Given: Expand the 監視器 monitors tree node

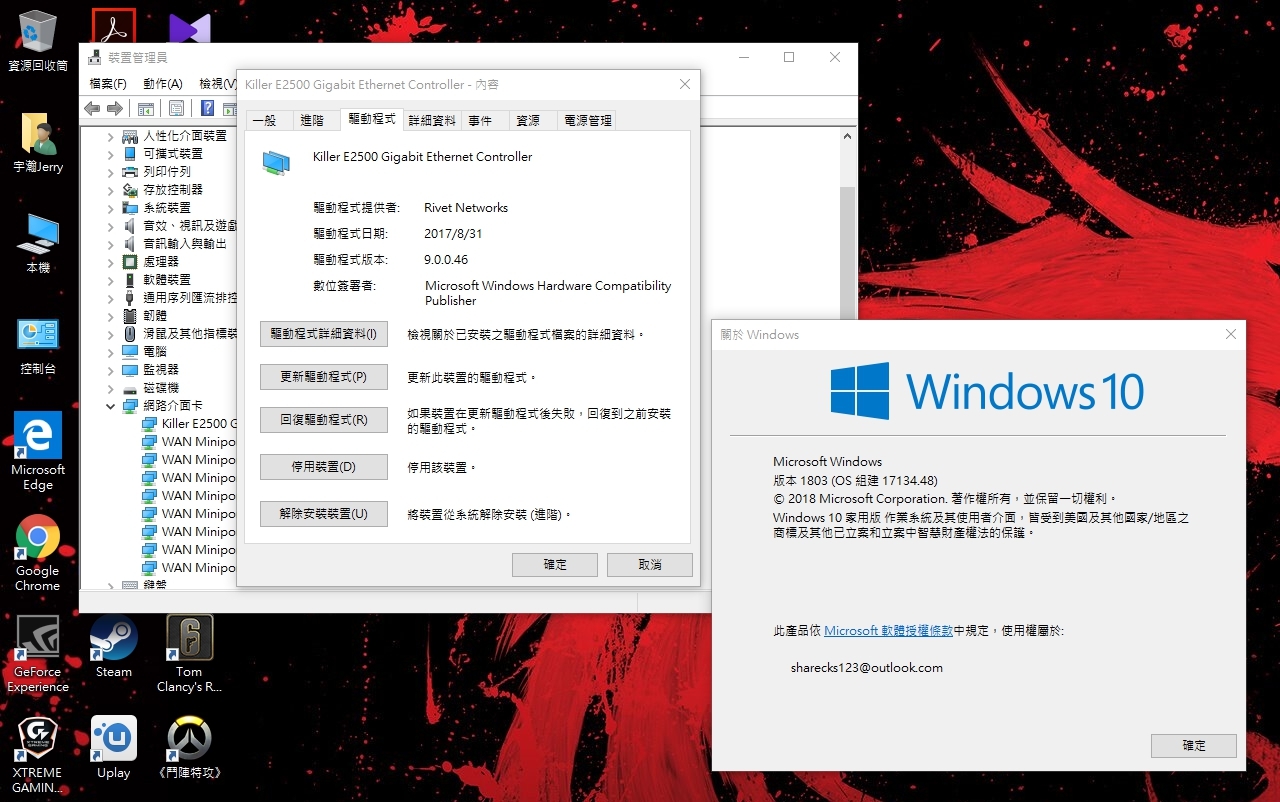Looking at the screenshot, I should tap(110, 369).
